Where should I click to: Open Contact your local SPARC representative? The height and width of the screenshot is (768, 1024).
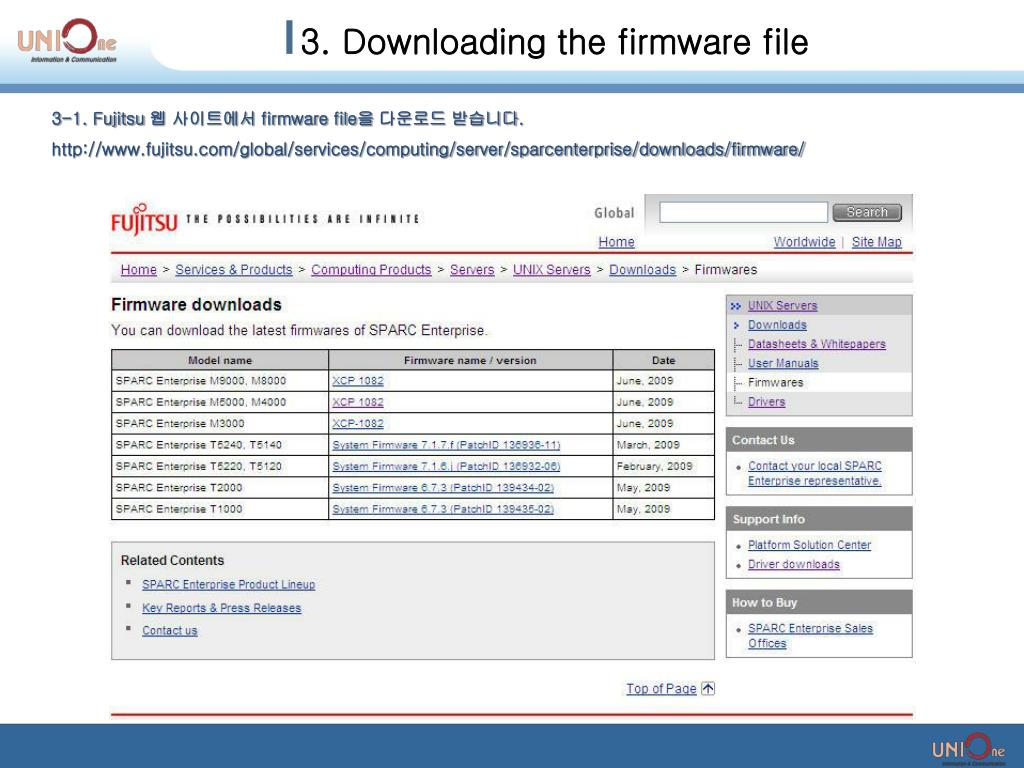click(814, 473)
